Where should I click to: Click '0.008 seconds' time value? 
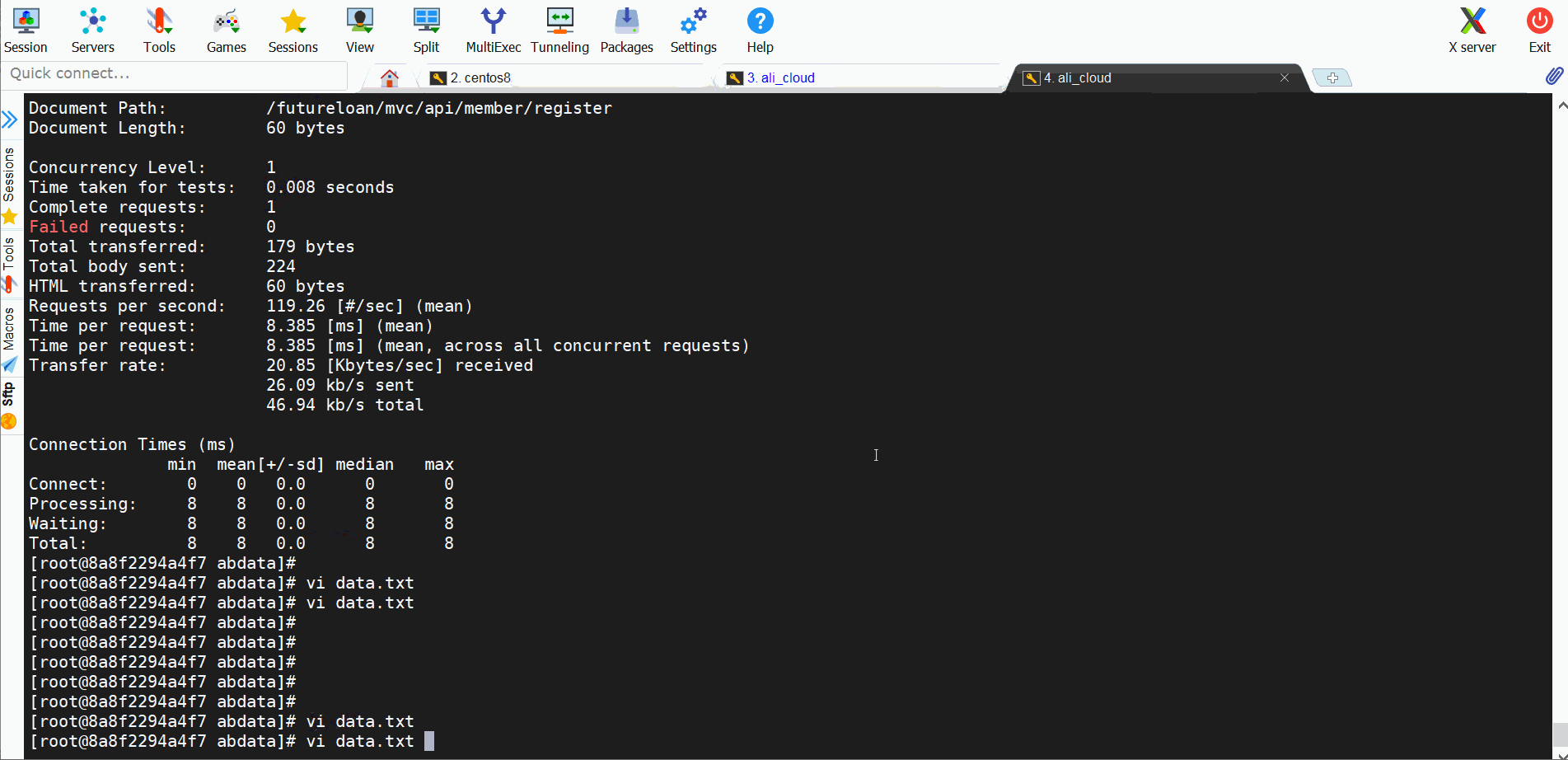[x=330, y=187]
